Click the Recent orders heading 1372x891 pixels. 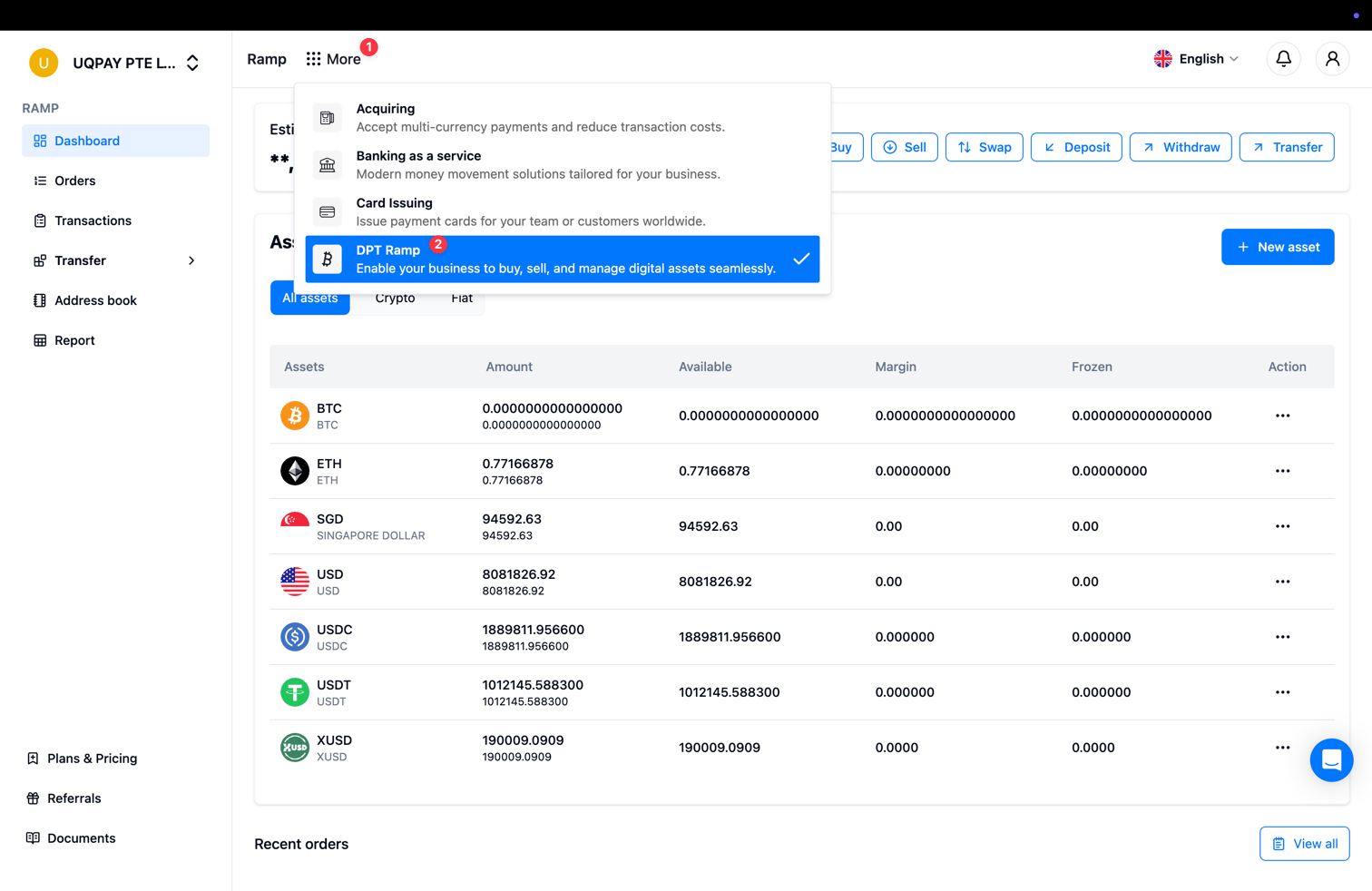[x=301, y=844]
